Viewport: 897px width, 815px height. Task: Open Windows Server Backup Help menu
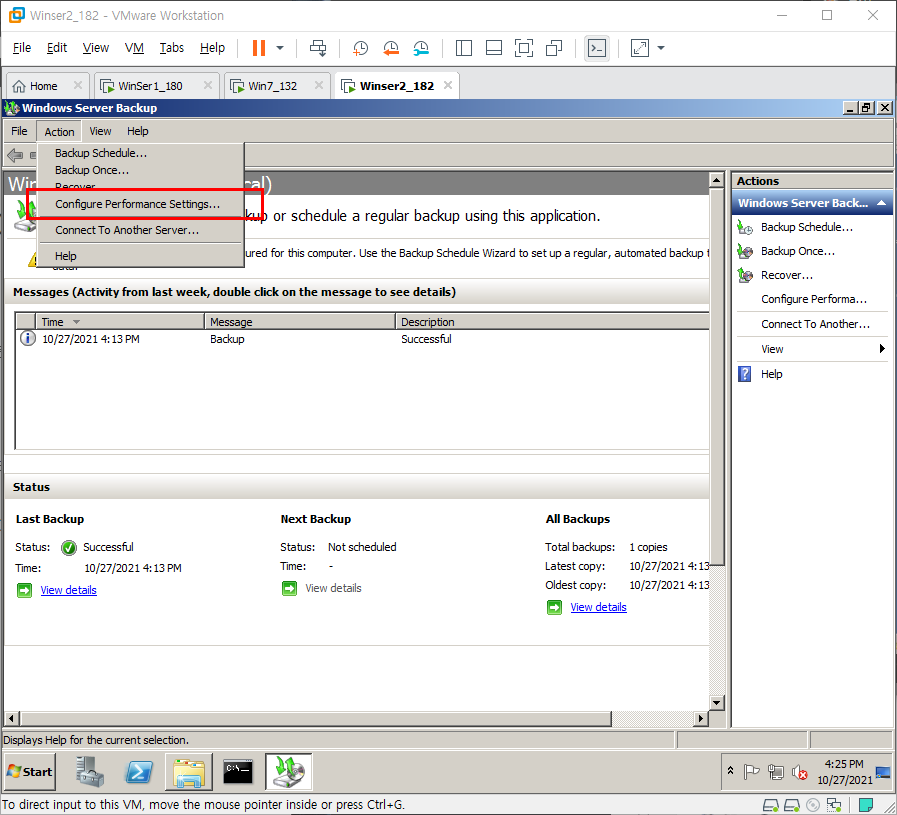138,131
